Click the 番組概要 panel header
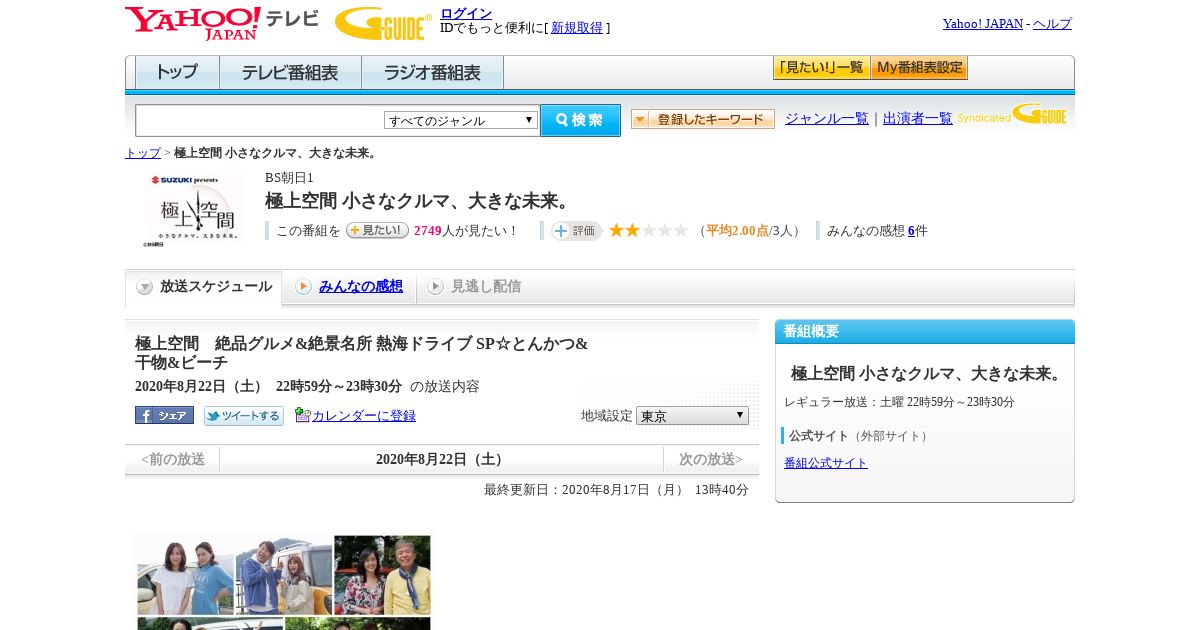This screenshot has height=630, width=1200. (x=925, y=332)
